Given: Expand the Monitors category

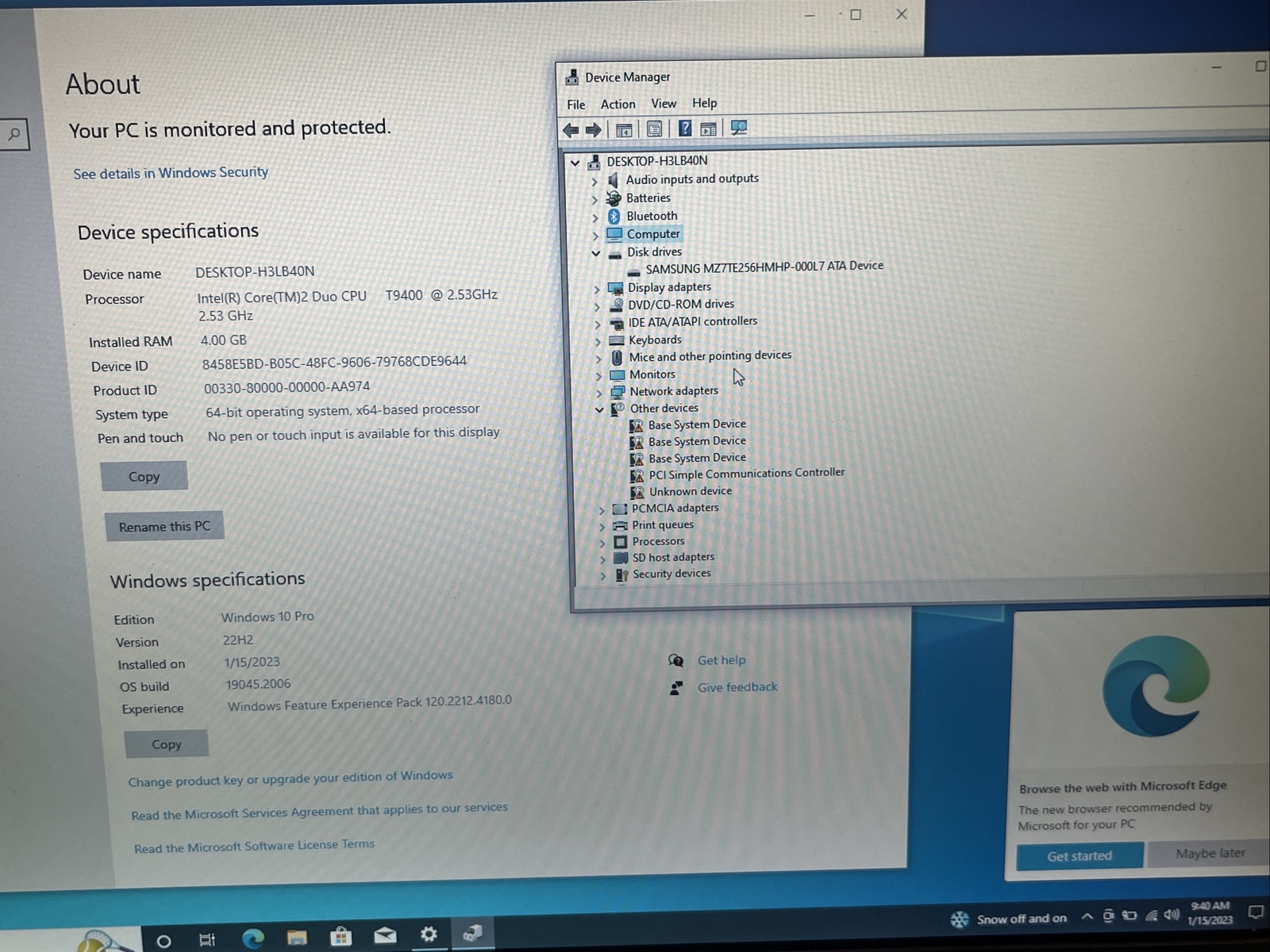Looking at the screenshot, I should click(598, 376).
